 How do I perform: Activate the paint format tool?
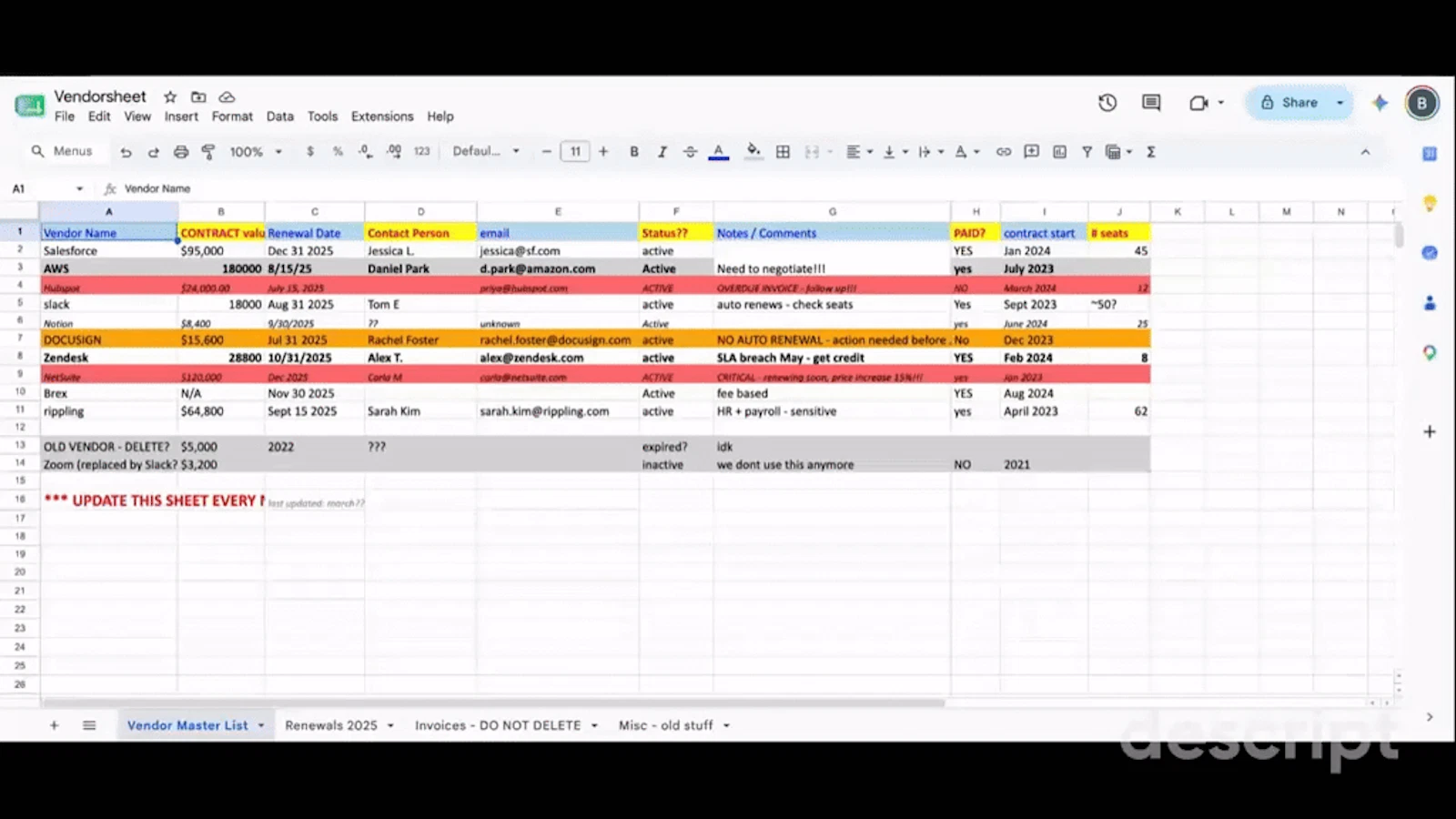point(208,152)
